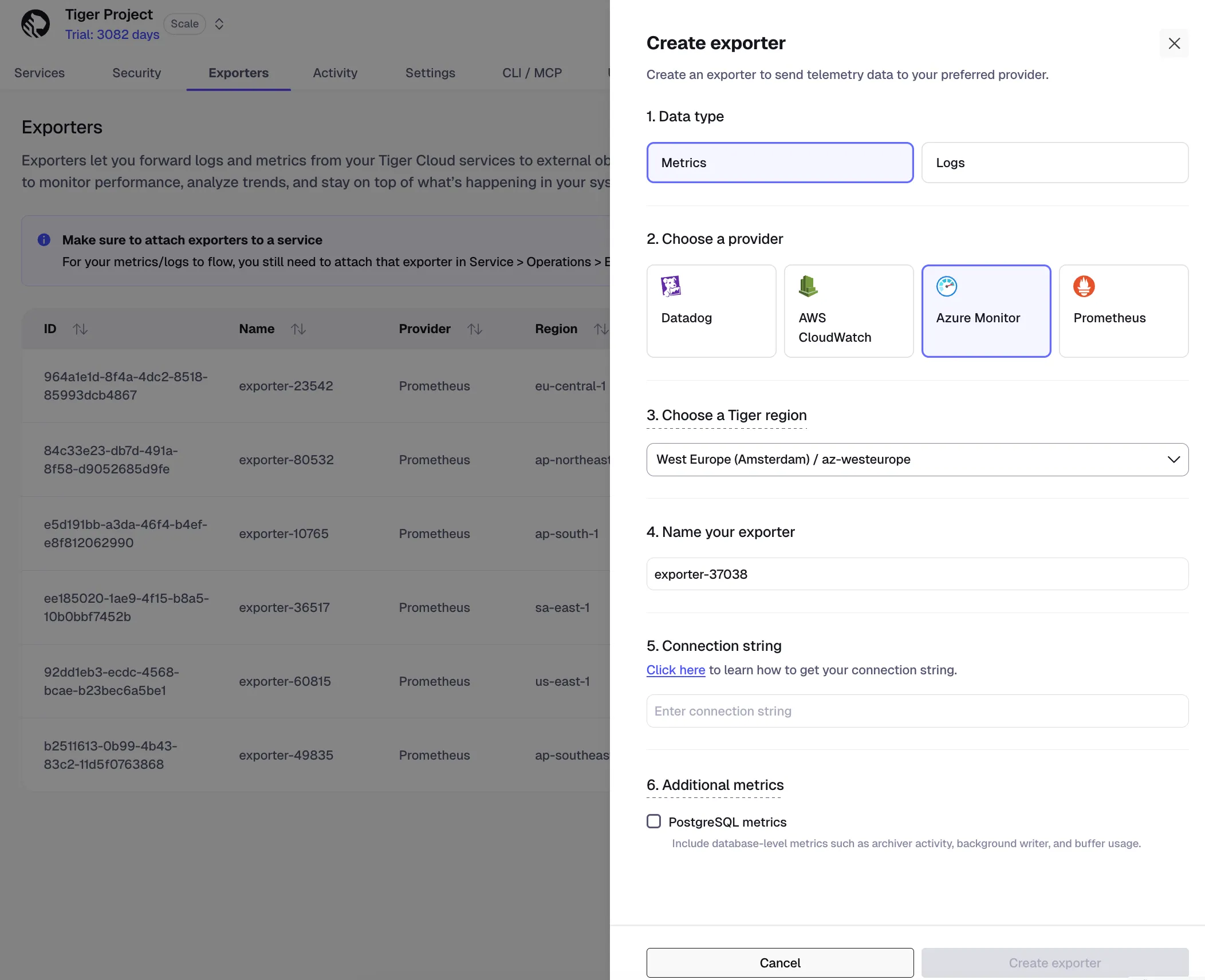This screenshot has height=980, width=1205.
Task: Click exporter-80532 name cell
Action: pos(286,460)
